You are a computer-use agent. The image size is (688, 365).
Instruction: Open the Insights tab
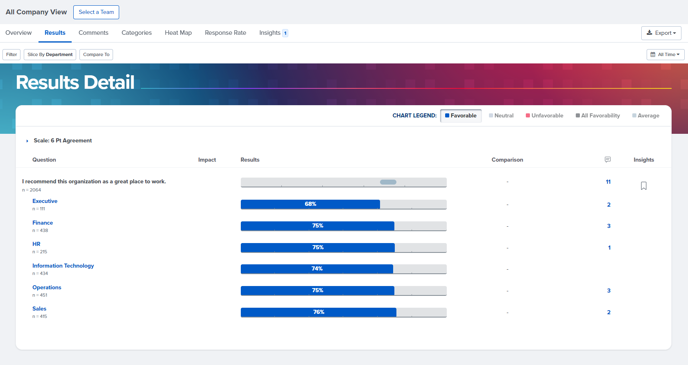[273, 33]
